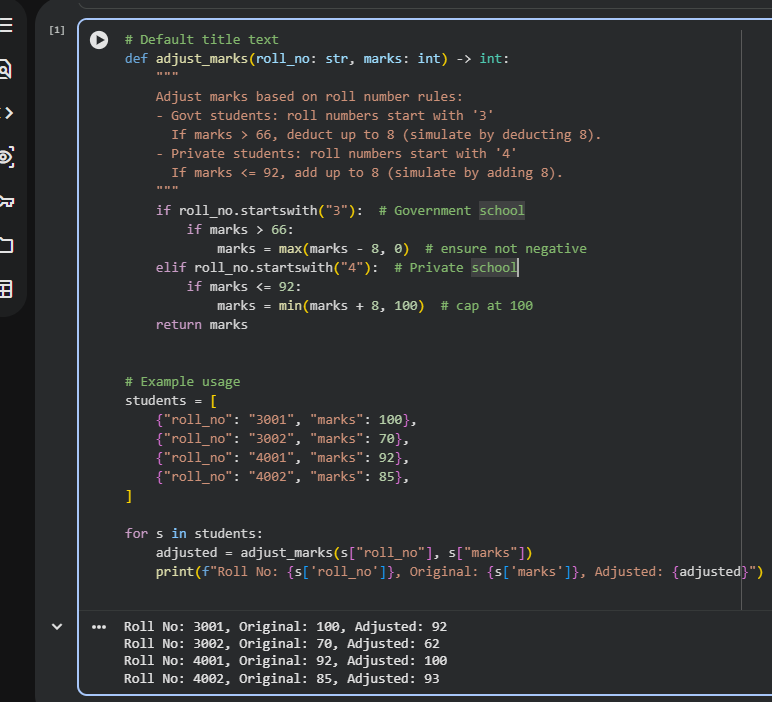The width and height of the screenshot is (772, 702).
Task: Open the code snippets sidebar icon
Action: tap(6, 113)
